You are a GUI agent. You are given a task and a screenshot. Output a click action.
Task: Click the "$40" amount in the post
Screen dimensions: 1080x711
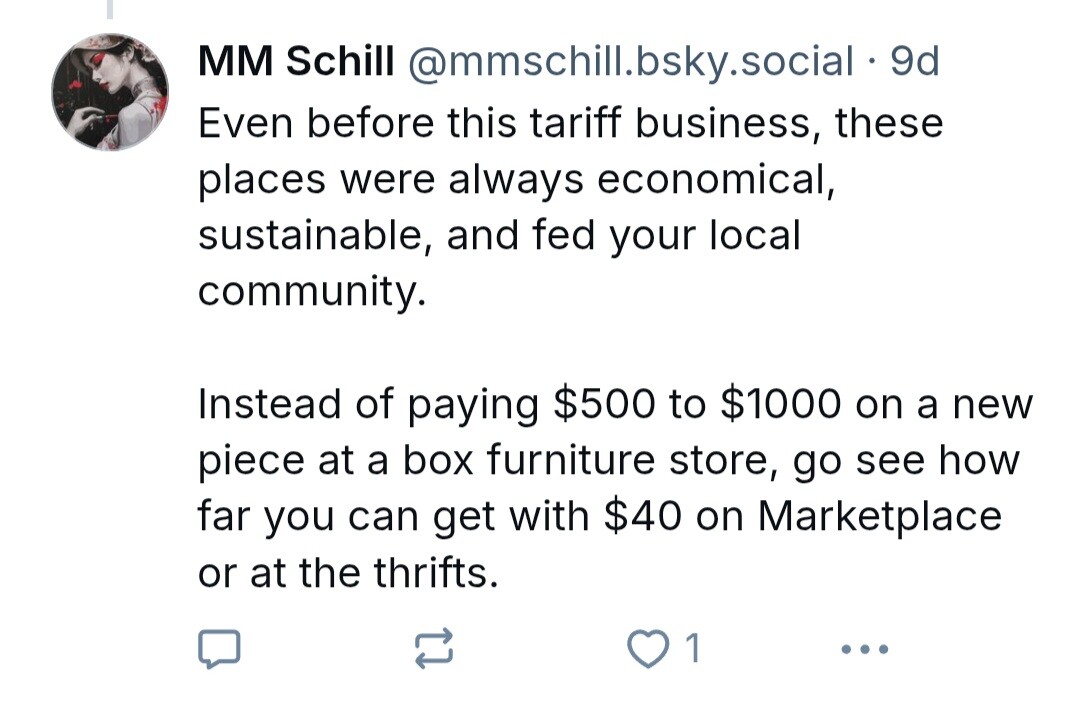[x=643, y=516]
